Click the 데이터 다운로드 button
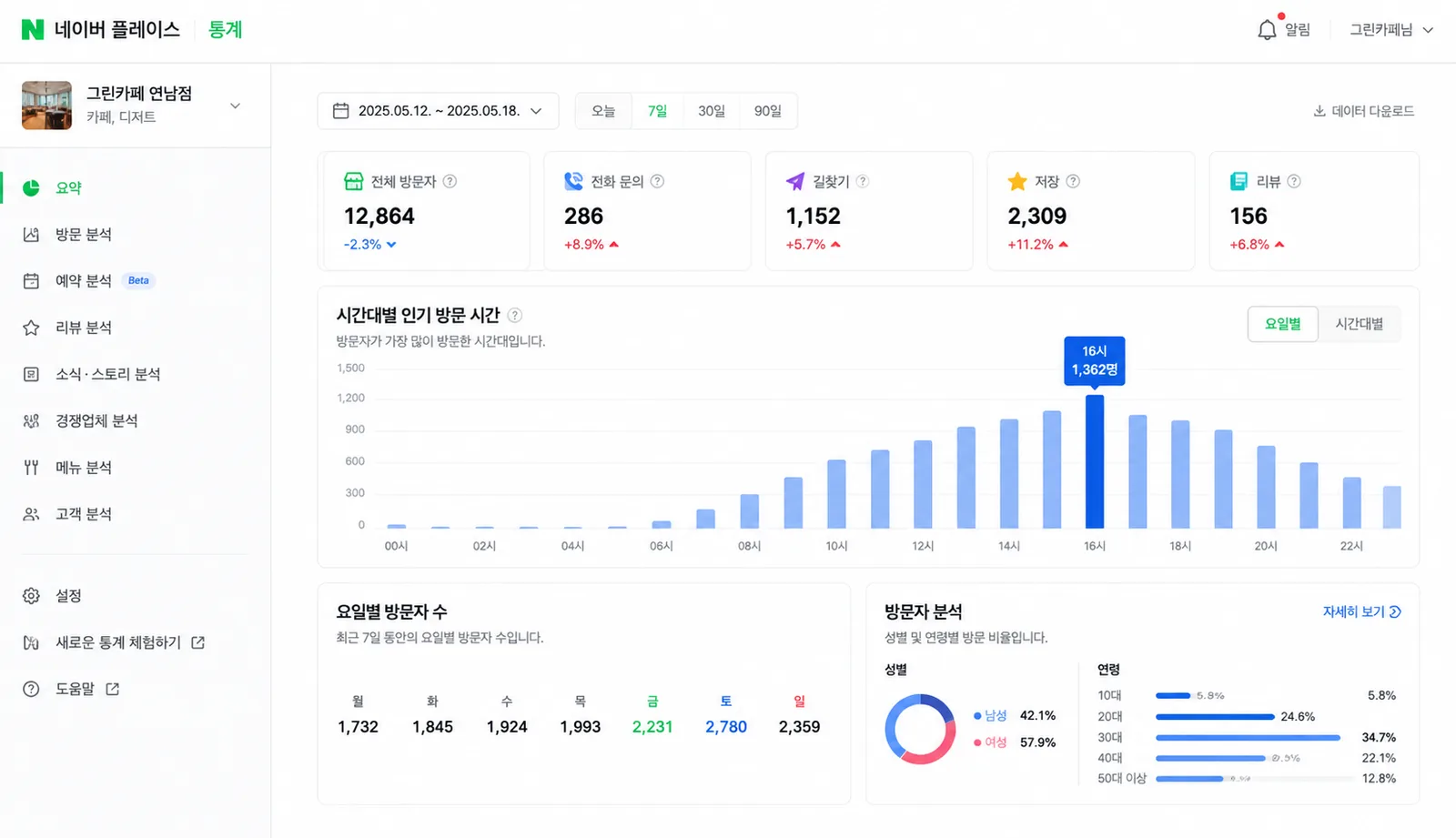Image resolution: width=1456 pixels, height=838 pixels. pyautogui.click(x=1363, y=111)
